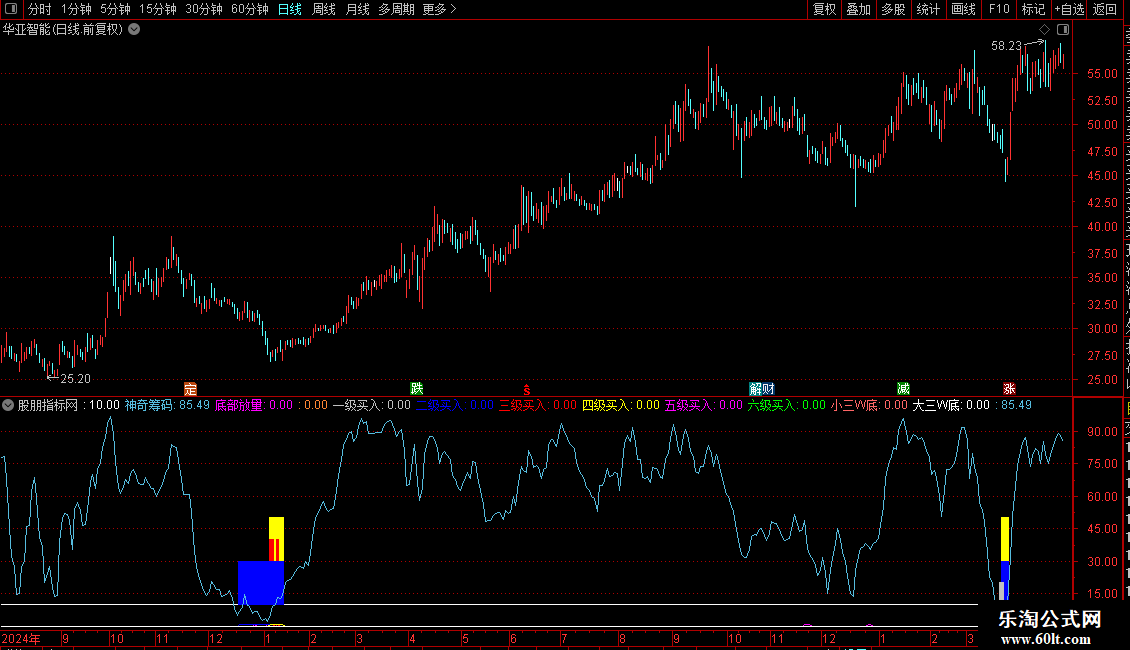Open the 华亚智能 chart title dropdown
The image size is (1130, 650).
point(134,30)
